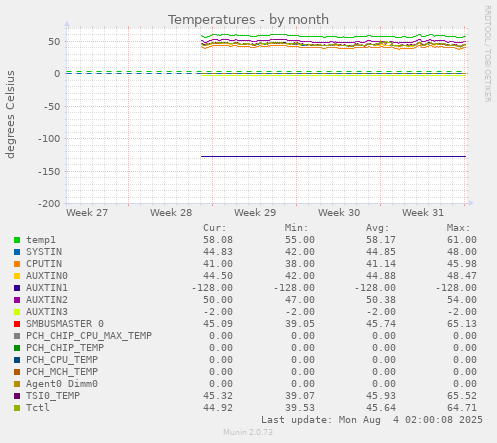Click the CPUTIN orange legend swatch
Viewport: 497px width, 443px height.
[17, 264]
